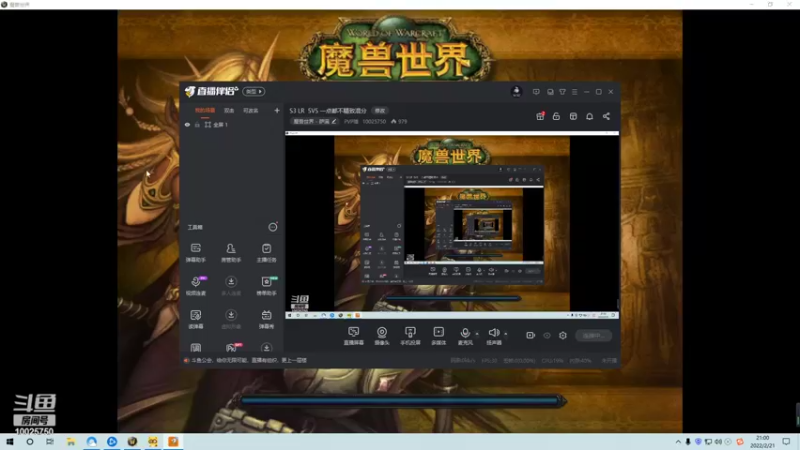Add 手机投屏 phone casting source
Image resolution: width=800 pixels, height=450 pixels.
(x=410, y=336)
